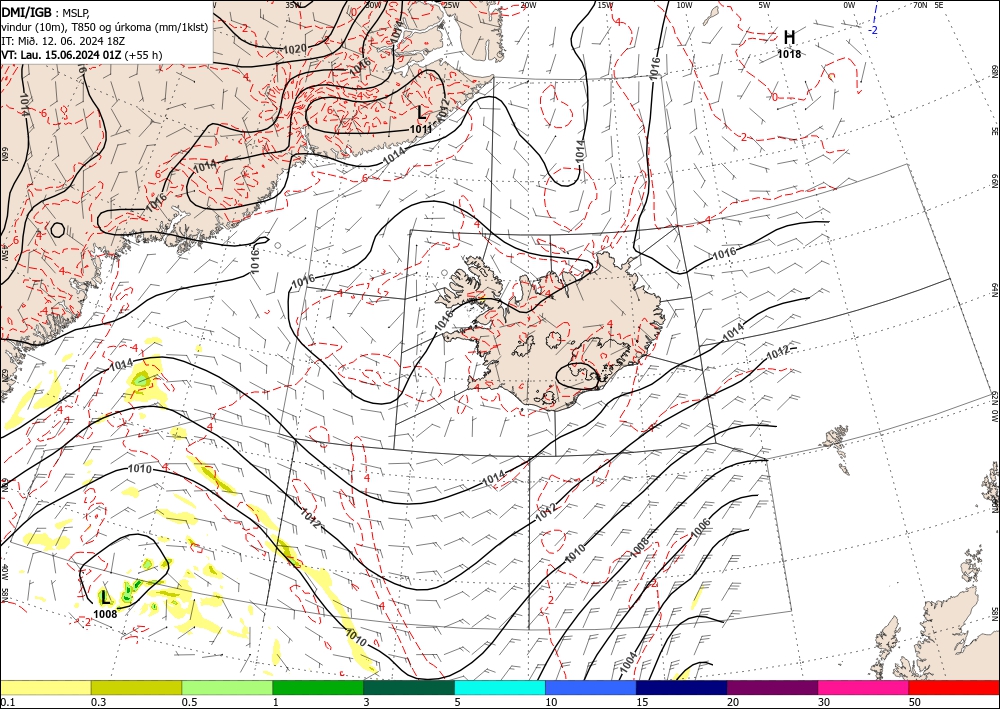Viewport: 1000px width, 709px height.
Task: Click the 'H' high pressure marker
Action: 789,38
